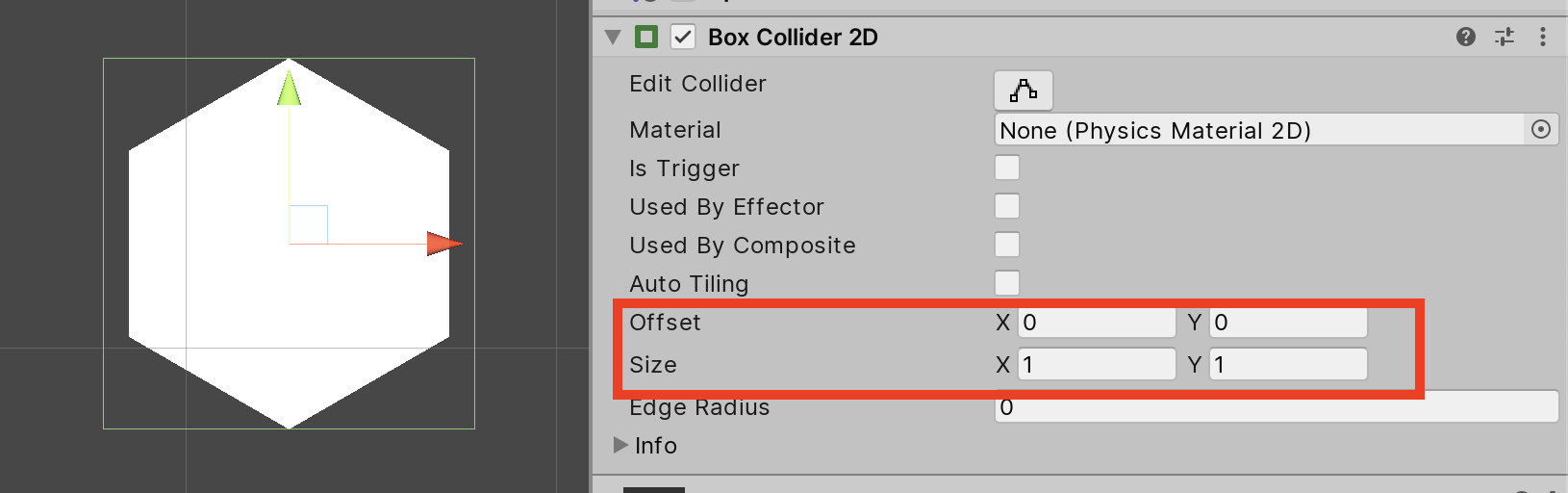Click the Size Y input field

(x=1287, y=365)
